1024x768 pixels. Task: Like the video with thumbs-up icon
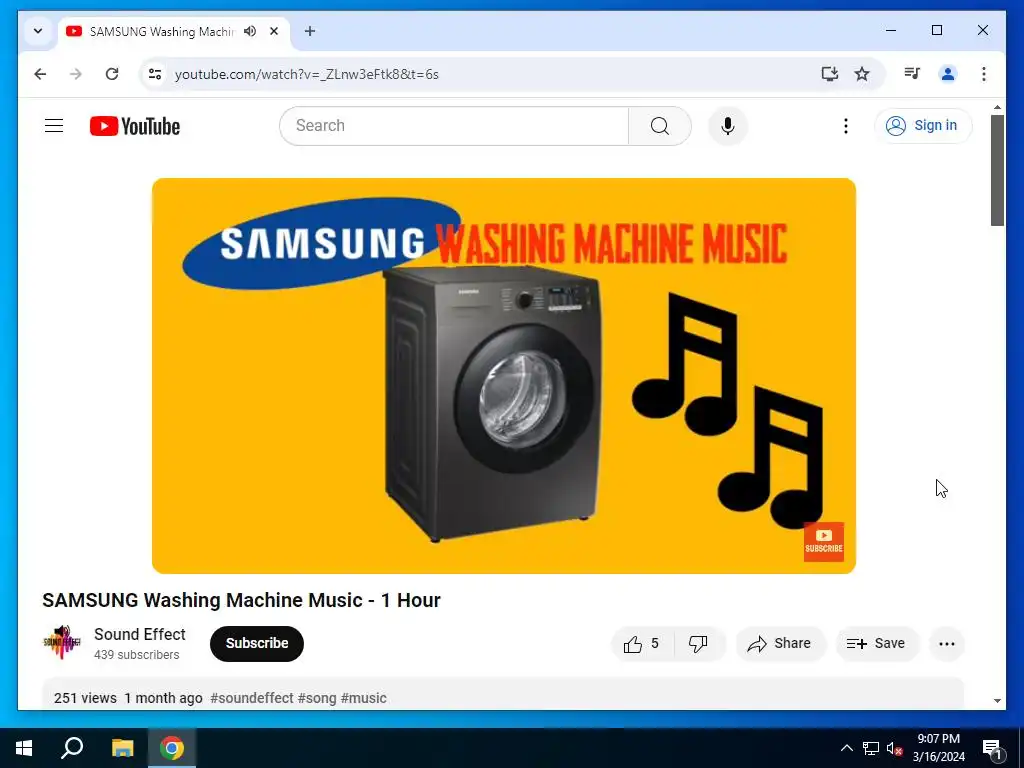tap(641, 644)
